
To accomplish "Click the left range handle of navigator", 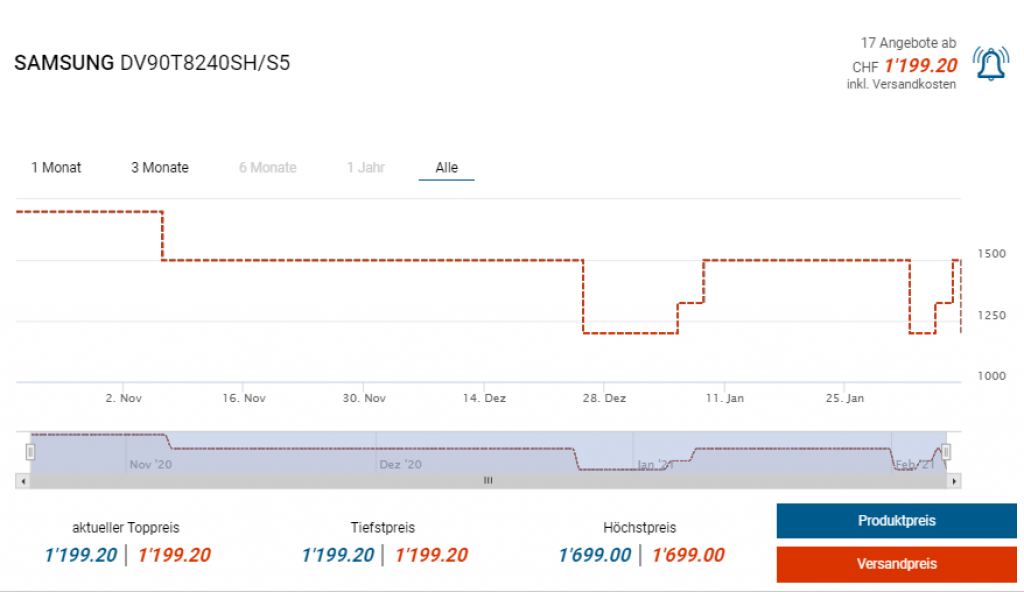I will [x=30, y=452].
